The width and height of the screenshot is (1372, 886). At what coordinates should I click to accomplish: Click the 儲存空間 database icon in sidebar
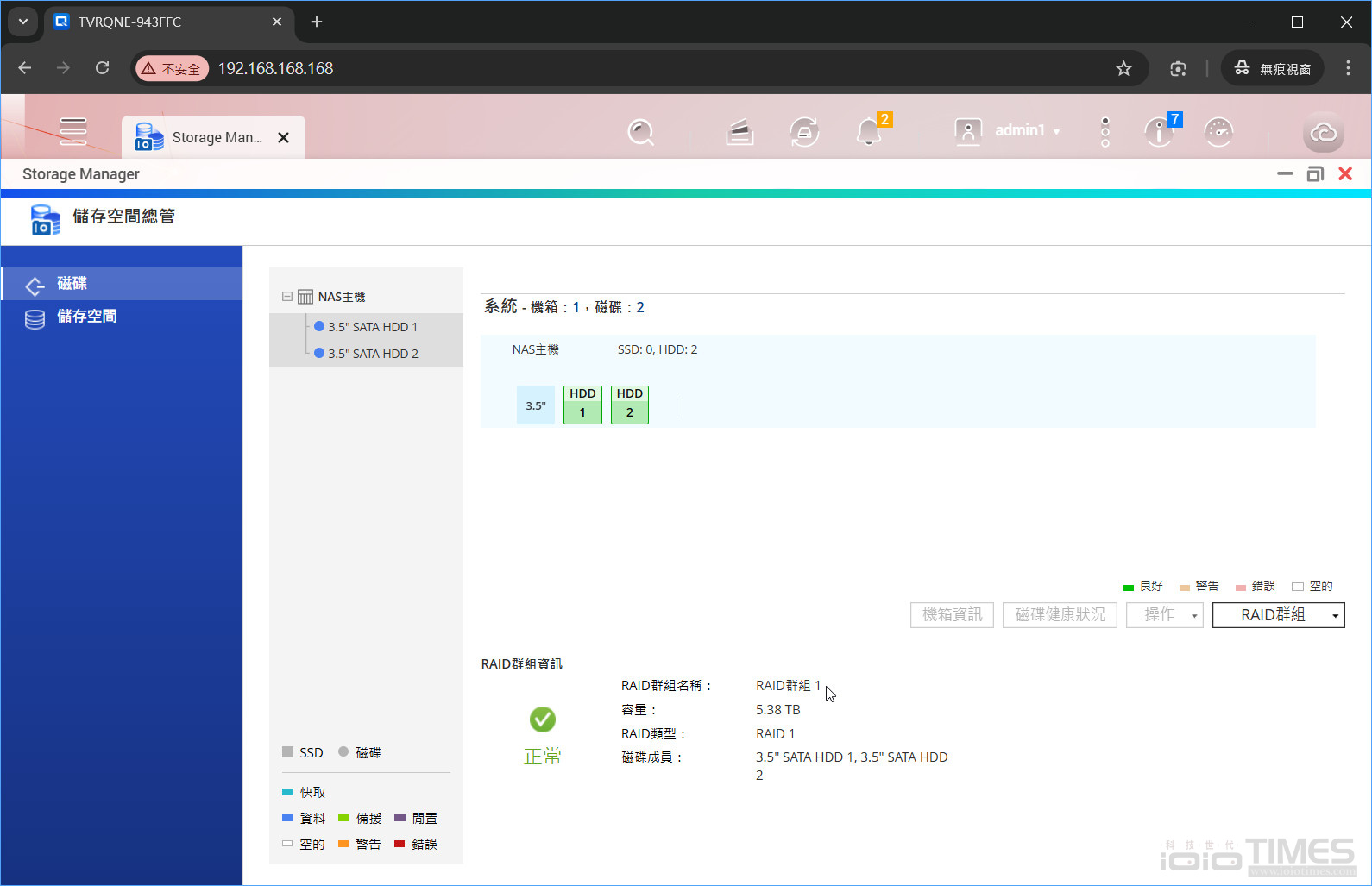[x=35, y=319]
